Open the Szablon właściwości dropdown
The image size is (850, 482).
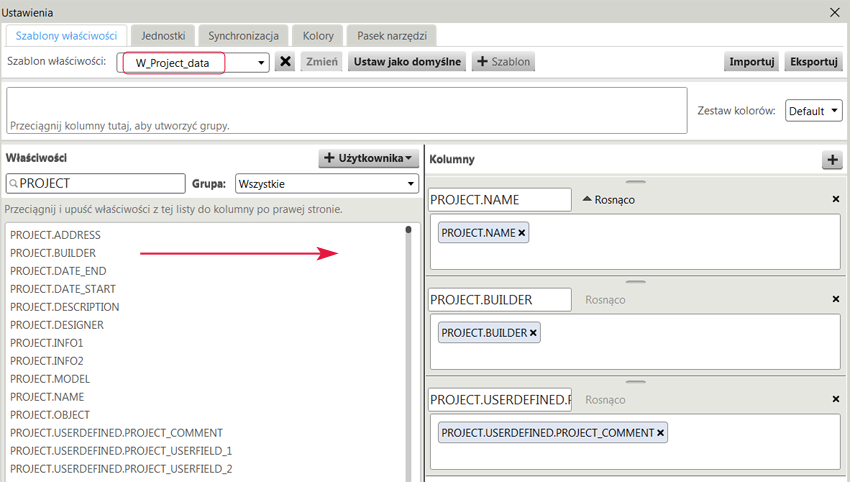click(194, 62)
